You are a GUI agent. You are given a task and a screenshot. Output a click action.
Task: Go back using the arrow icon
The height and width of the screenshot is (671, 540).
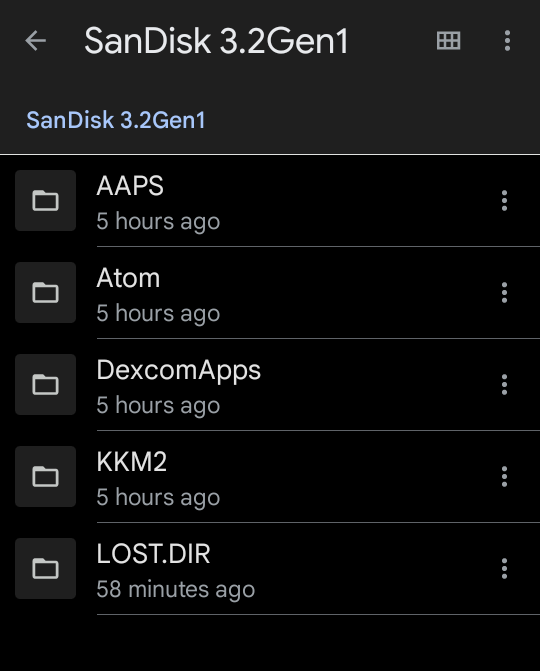36,41
